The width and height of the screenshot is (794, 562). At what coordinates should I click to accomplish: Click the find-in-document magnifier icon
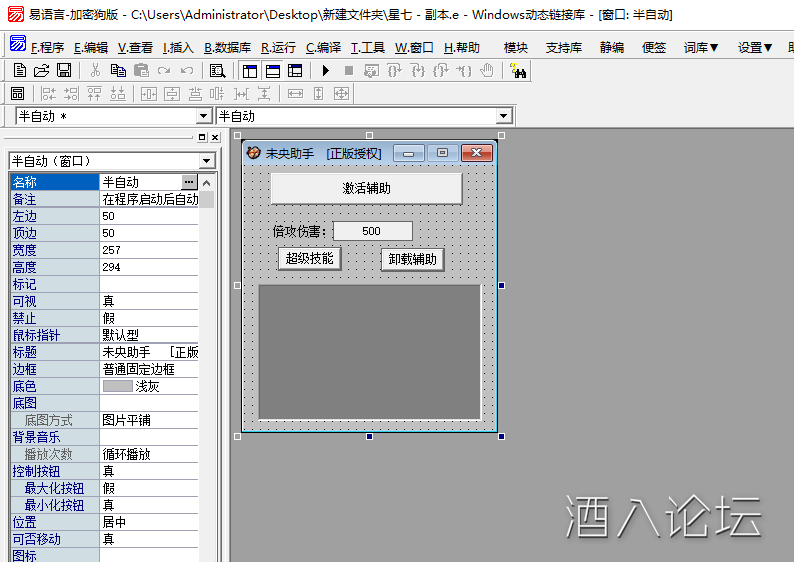217,70
